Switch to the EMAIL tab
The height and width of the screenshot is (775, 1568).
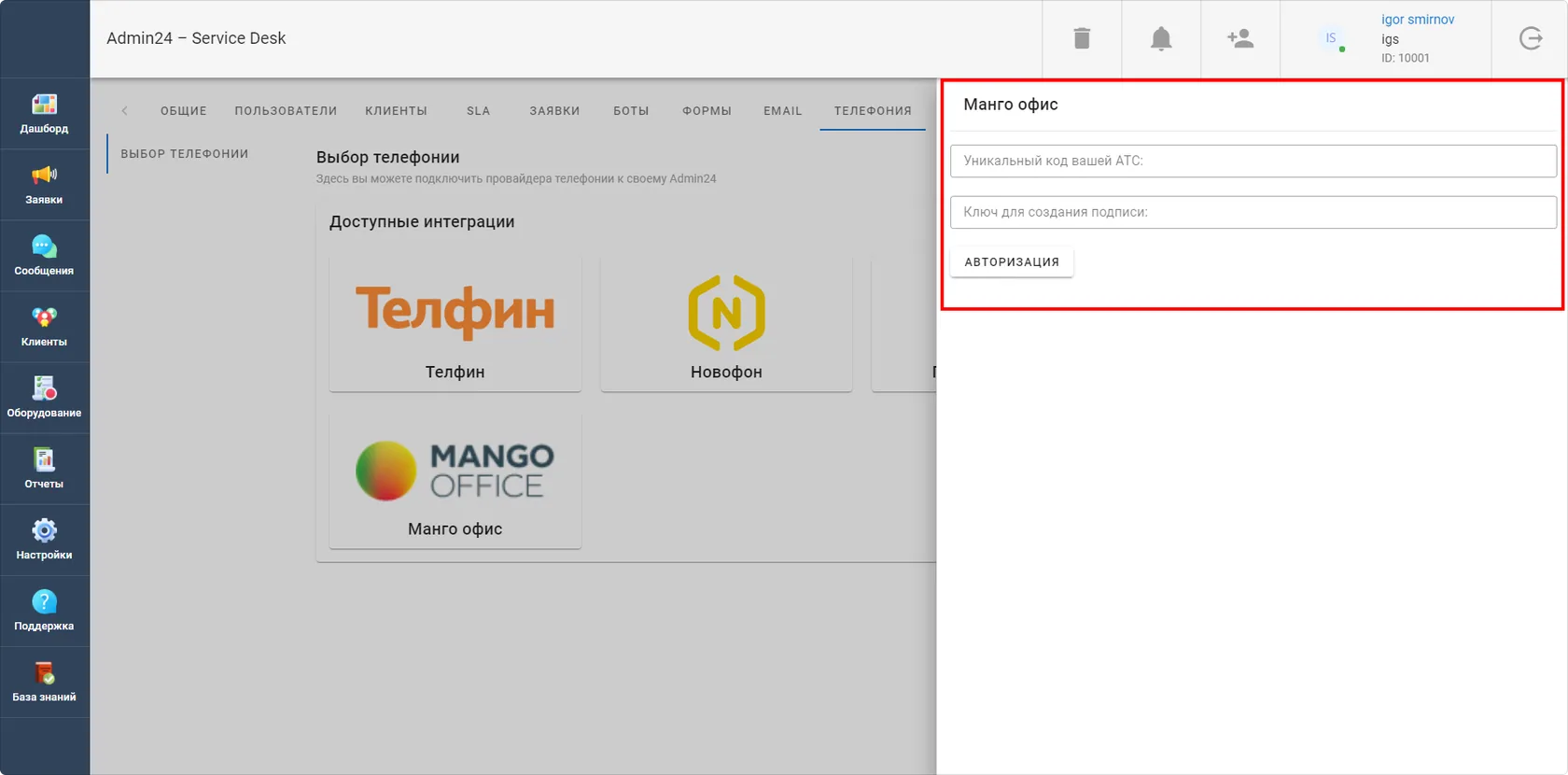click(783, 110)
